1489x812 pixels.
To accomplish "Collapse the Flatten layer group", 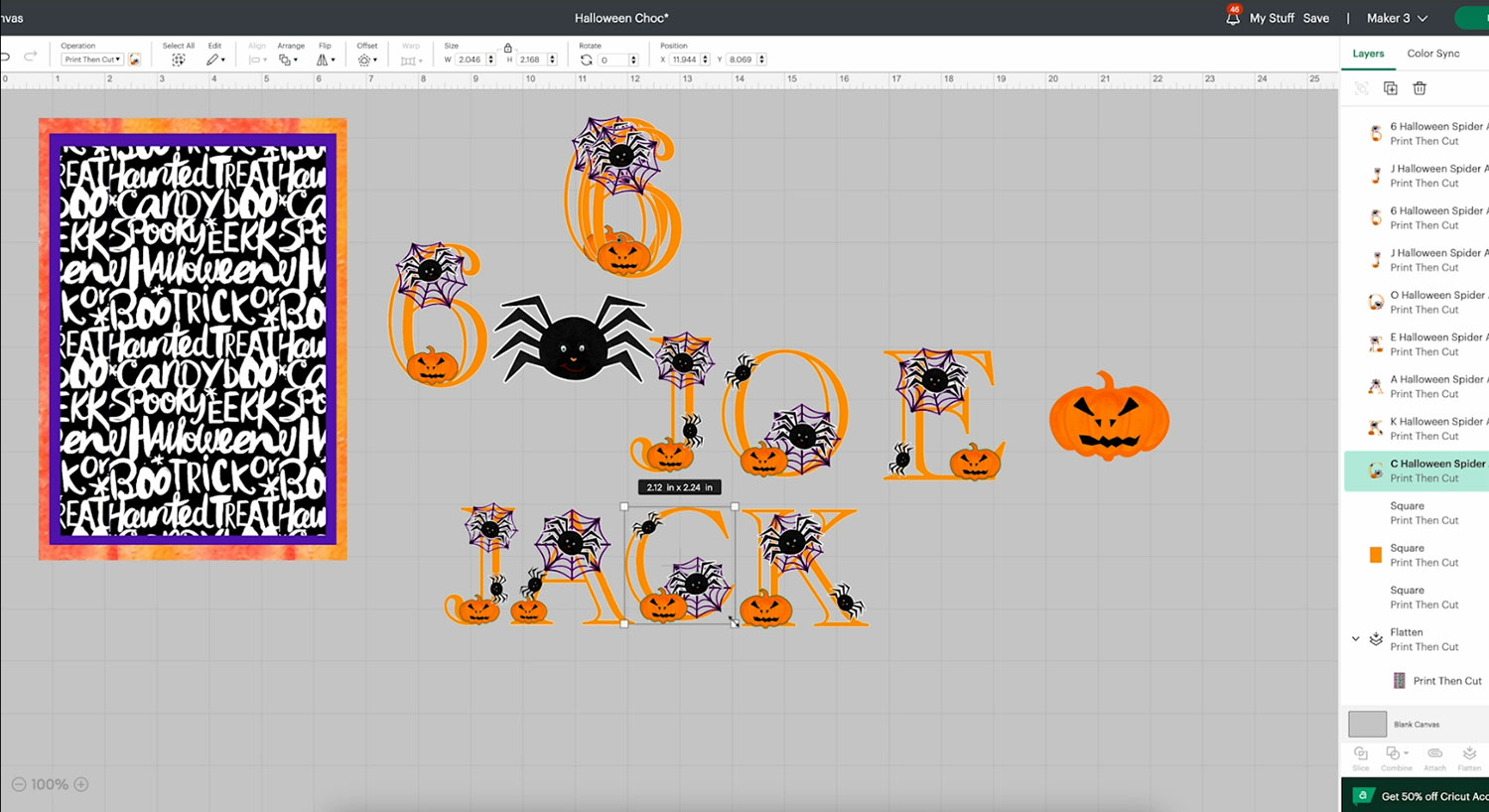I will click(x=1356, y=638).
